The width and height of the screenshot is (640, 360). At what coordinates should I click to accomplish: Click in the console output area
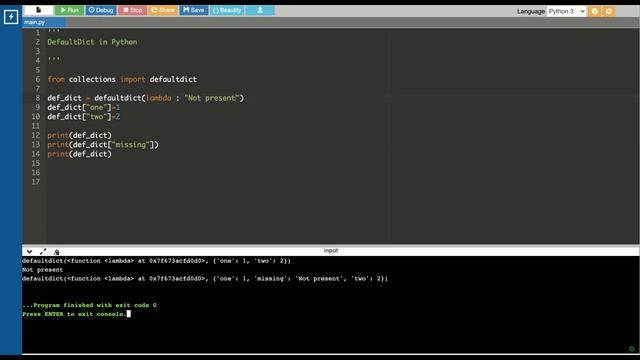[x=331, y=304]
